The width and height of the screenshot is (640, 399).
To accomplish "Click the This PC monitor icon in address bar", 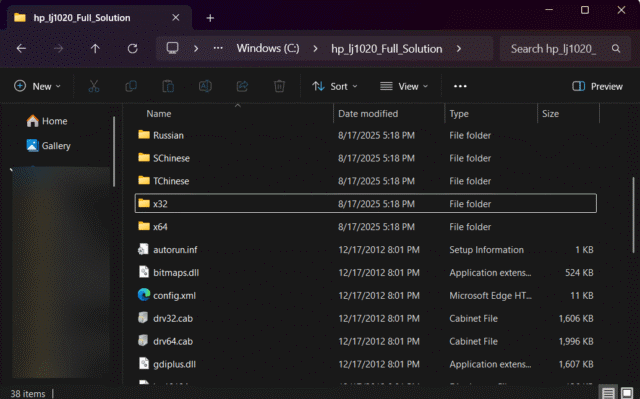I will (x=172, y=48).
